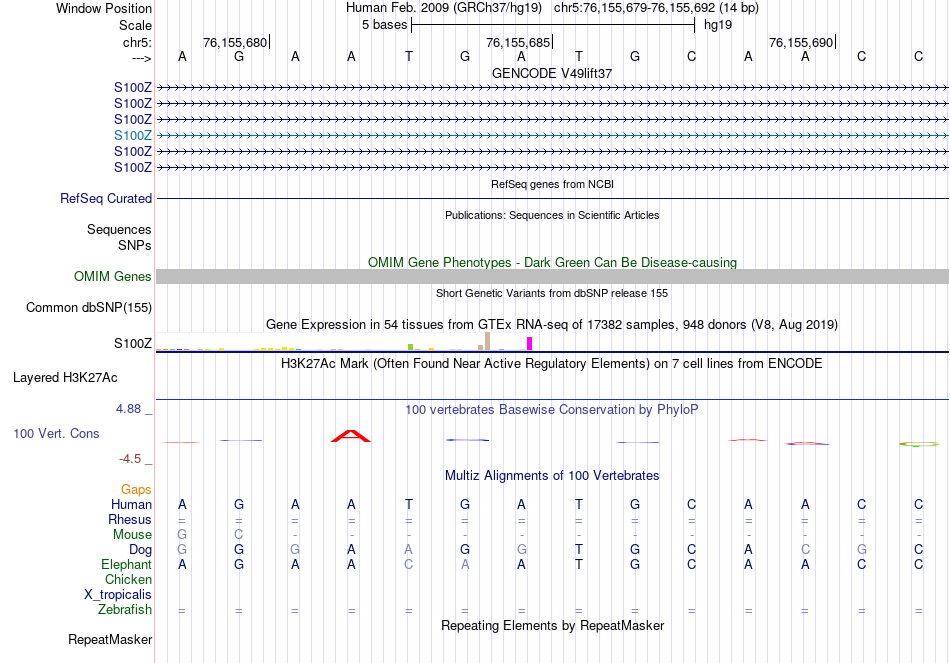
Task: Click the orange 'Gaps' row label
Action: [x=136, y=489]
